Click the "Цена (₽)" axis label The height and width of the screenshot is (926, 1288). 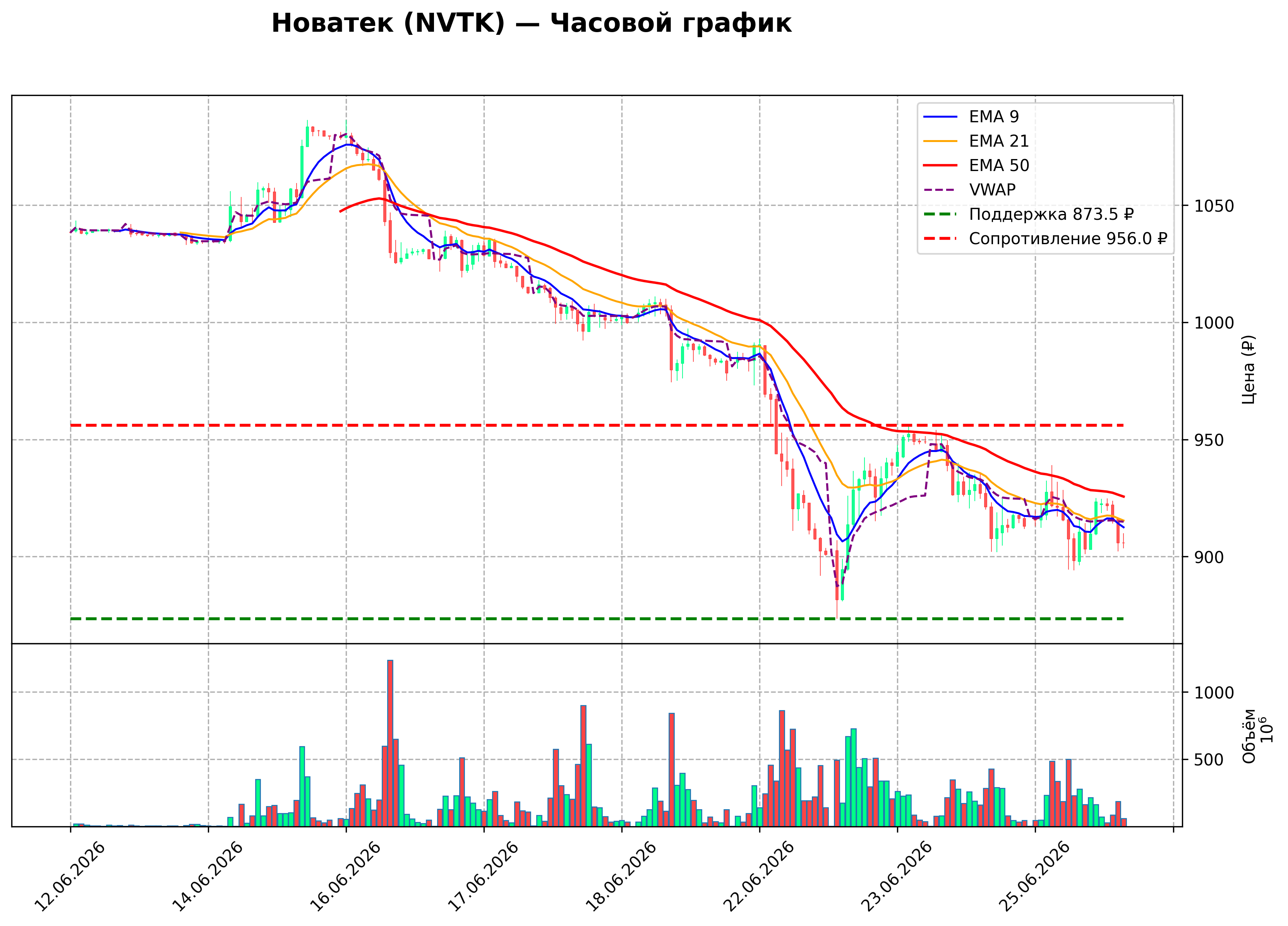(1248, 370)
